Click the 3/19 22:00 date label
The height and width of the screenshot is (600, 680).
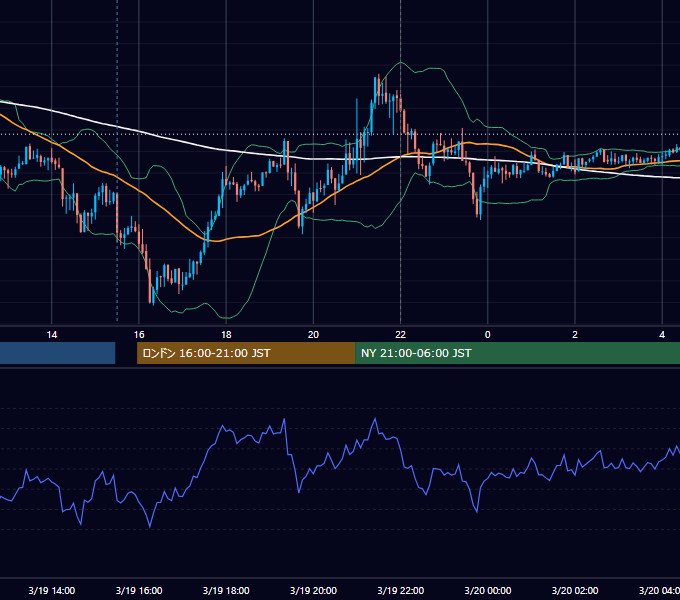[400, 590]
